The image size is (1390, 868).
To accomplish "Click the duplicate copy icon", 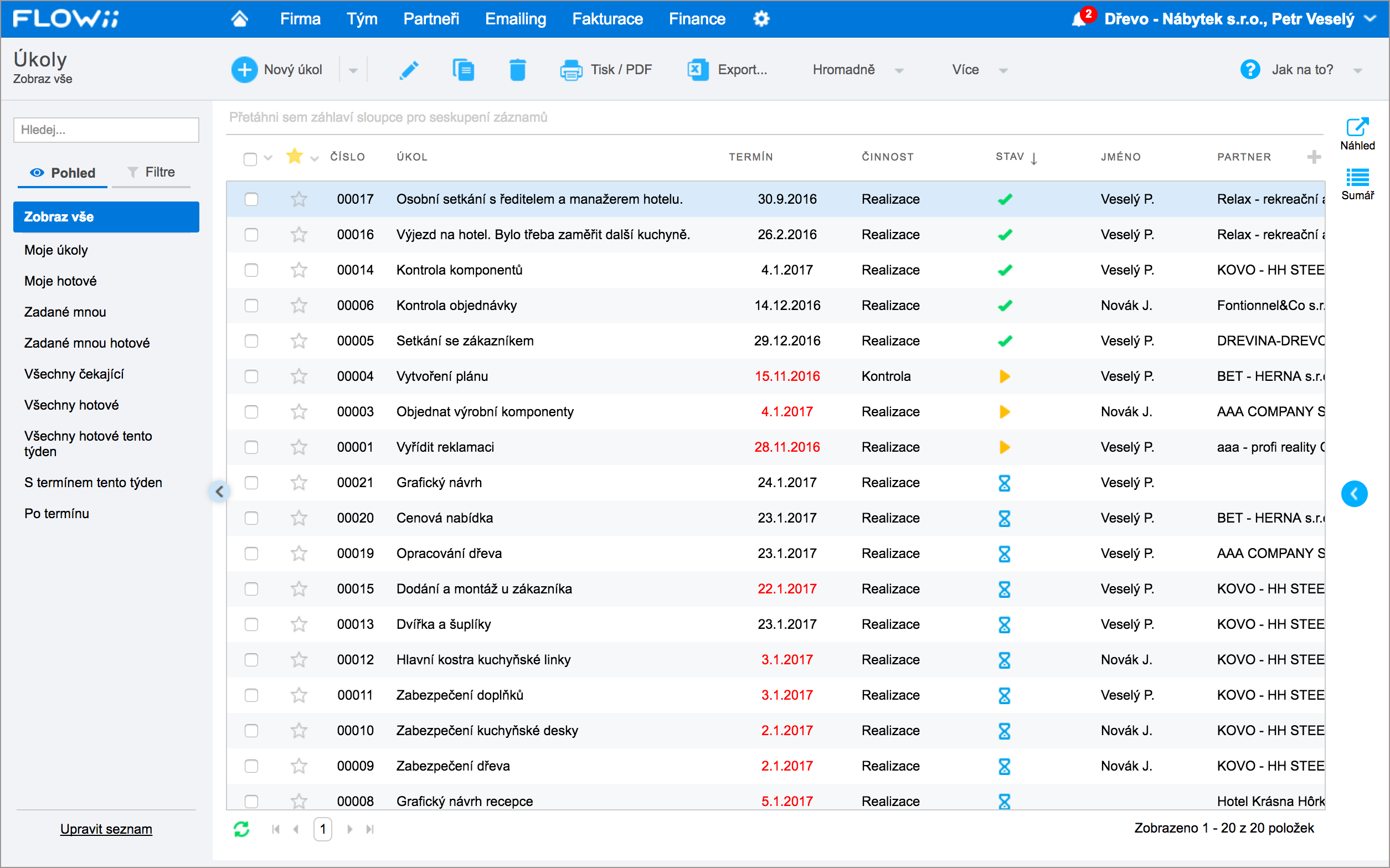I will pos(463,70).
